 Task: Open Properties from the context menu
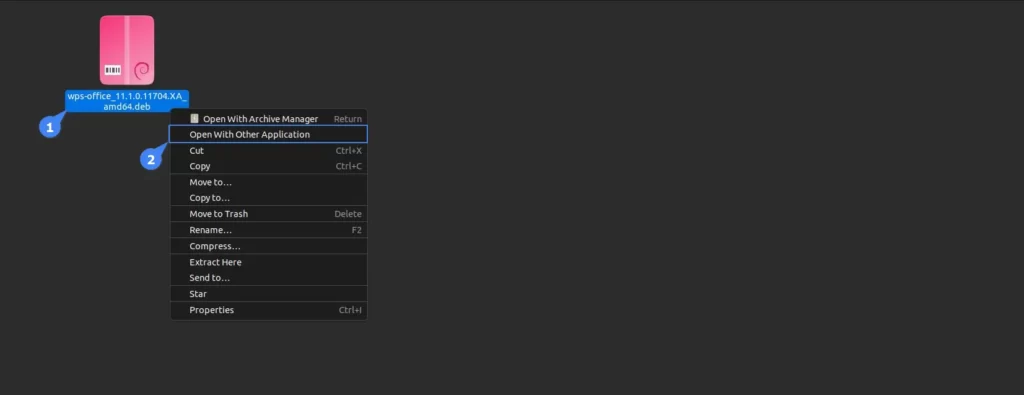point(268,310)
